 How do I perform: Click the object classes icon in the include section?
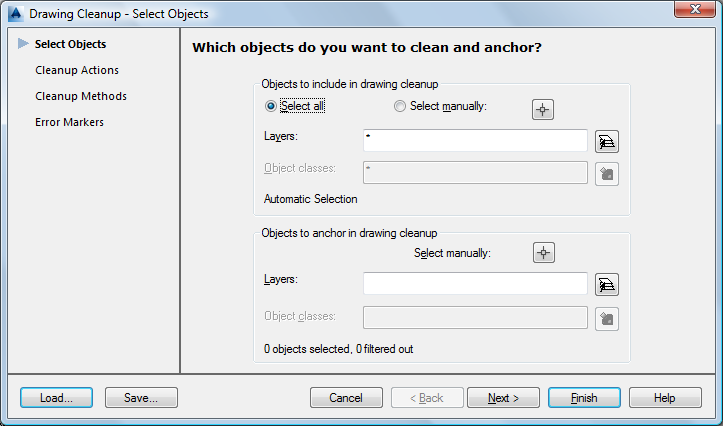click(606, 173)
